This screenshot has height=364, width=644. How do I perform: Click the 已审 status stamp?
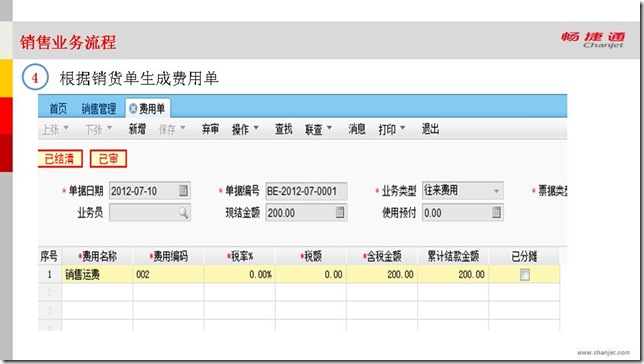click(x=108, y=159)
